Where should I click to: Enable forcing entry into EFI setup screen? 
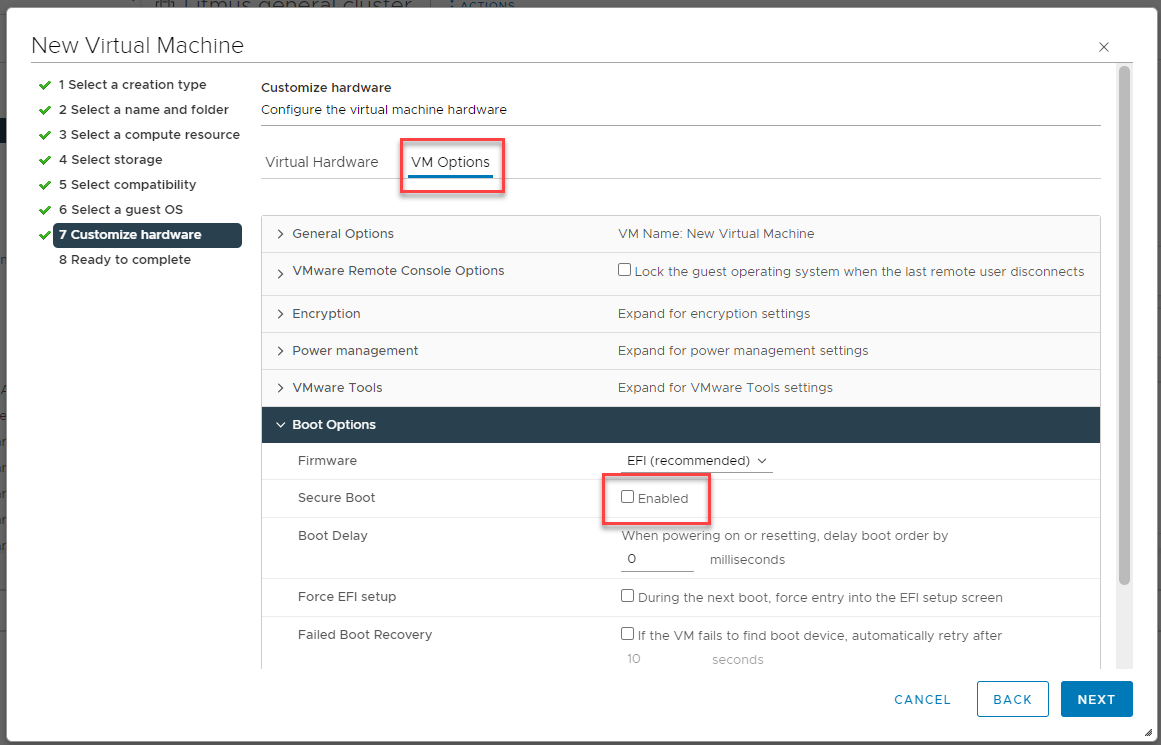(x=628, y=597)
